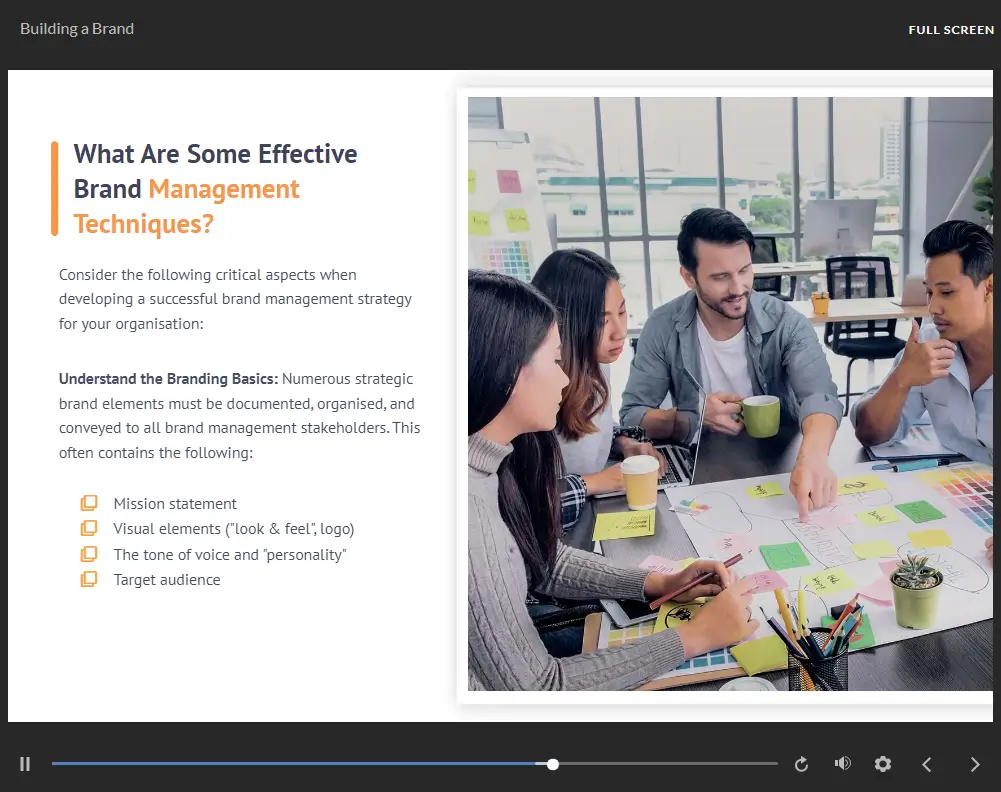Click the unplayed part of the progress bar
Viewport: 1001px width, 792px height.
(670, 764)
